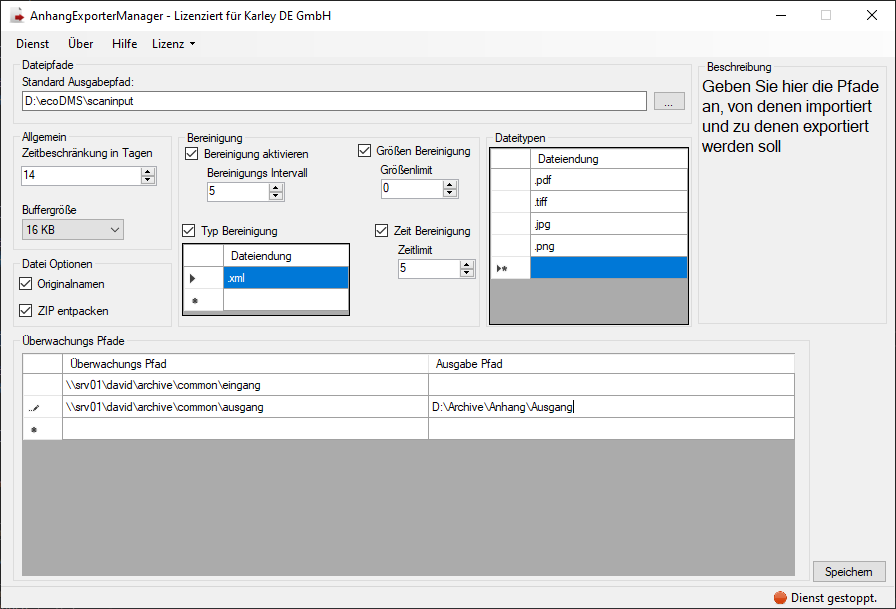Decrease Zeitlimit value with down arrow
This screenshot has height=609, width=896.
coord(466,273)
